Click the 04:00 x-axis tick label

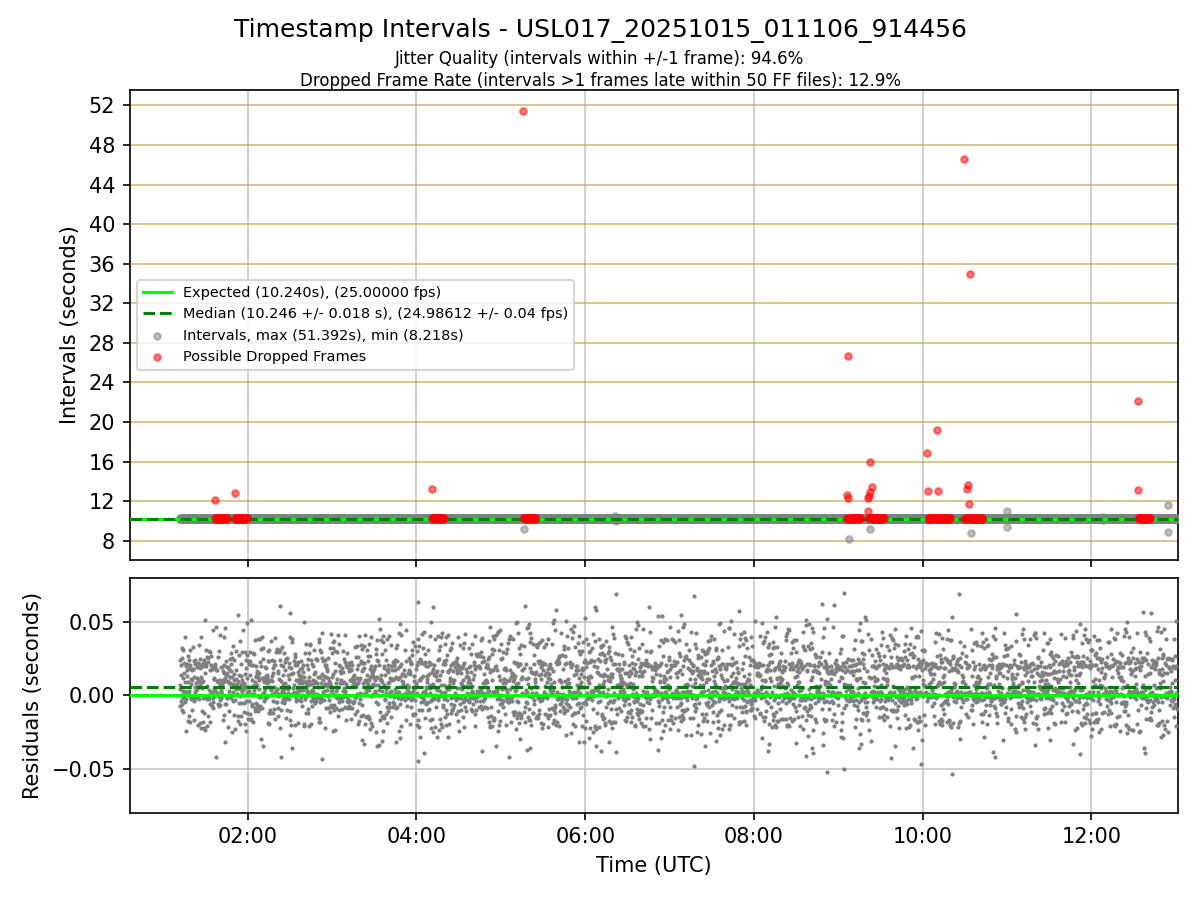pos(416,836)
